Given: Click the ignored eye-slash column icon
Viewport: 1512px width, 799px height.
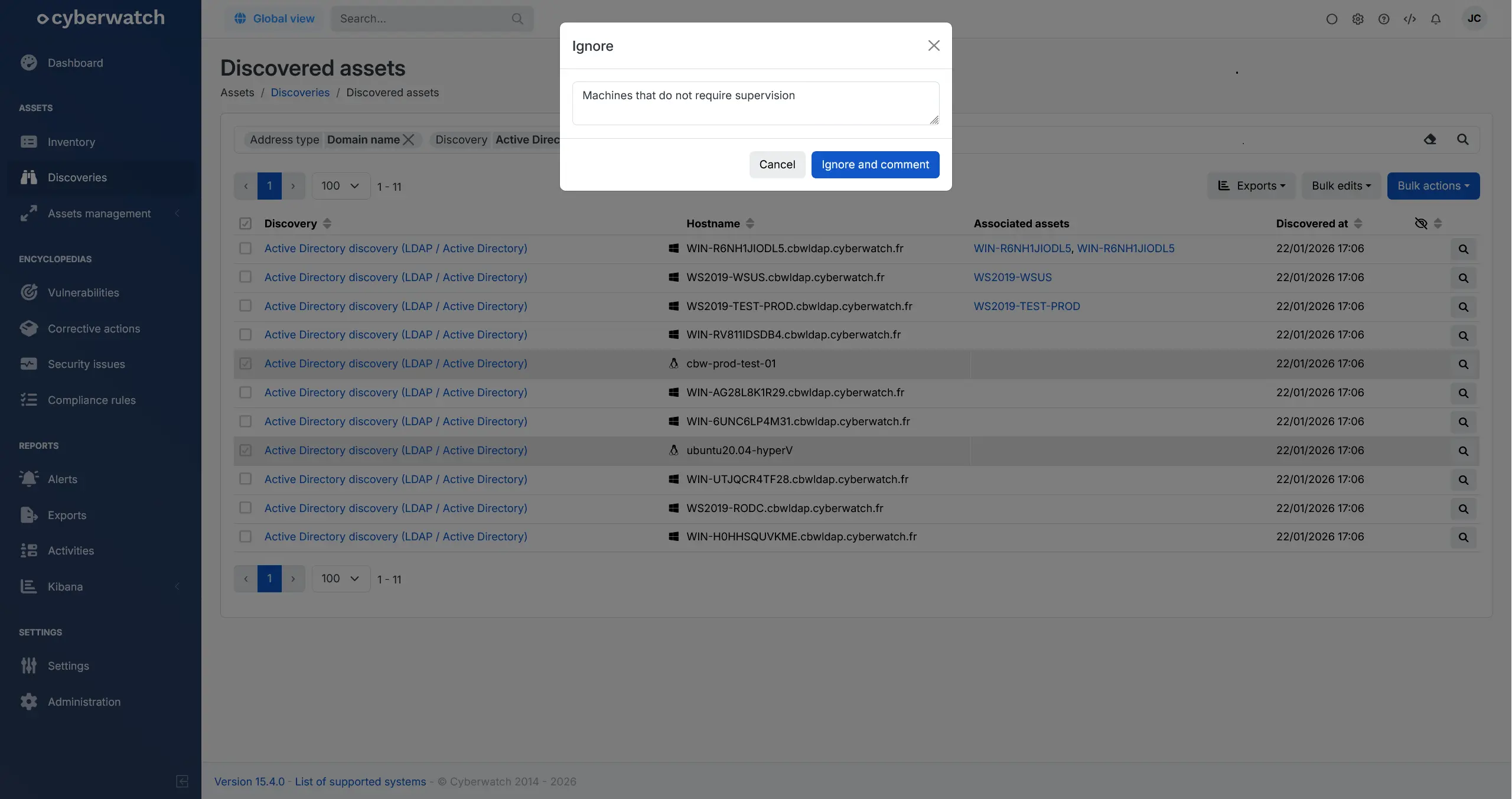Looking at the screenshot, I should click(1421, 223).
